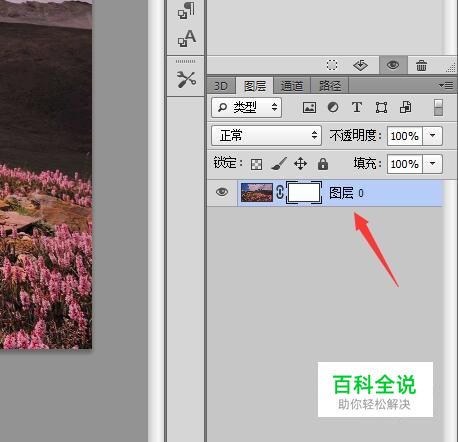Click the apply mask diamond icon
Screen dimensions: 458x442
coord(360,65)
